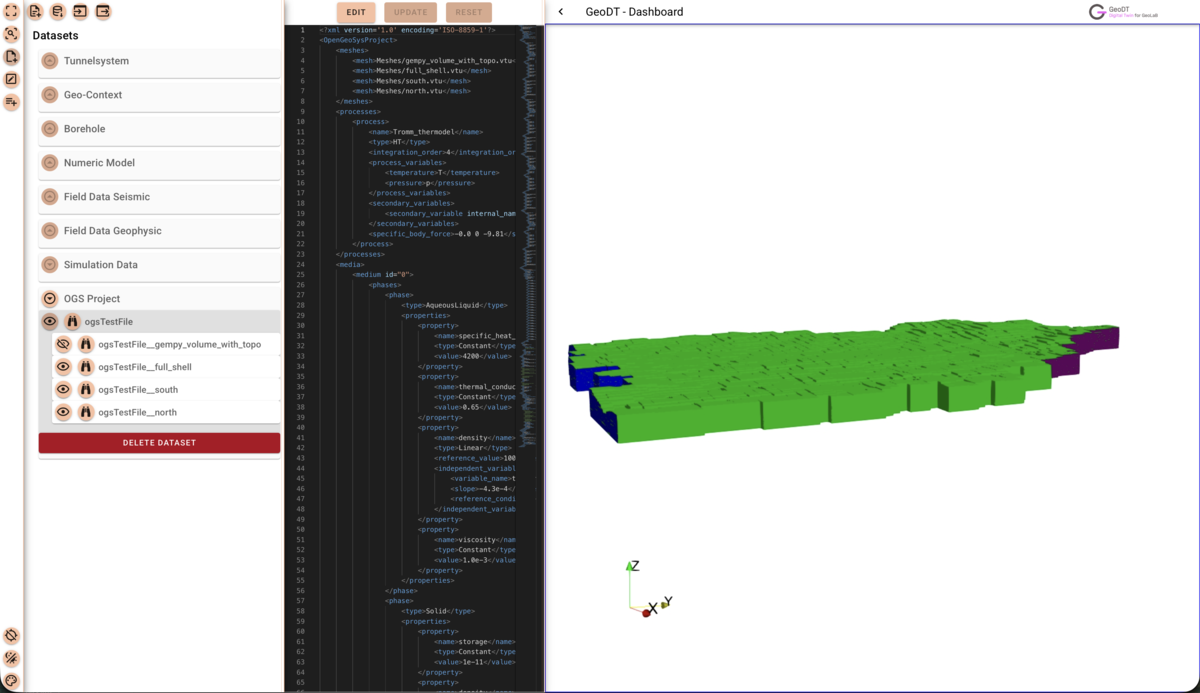This screenshot has height=693, width=1200.
Task: Click the export arrow-out icon above Datasets
Action: tap(102, 11)
